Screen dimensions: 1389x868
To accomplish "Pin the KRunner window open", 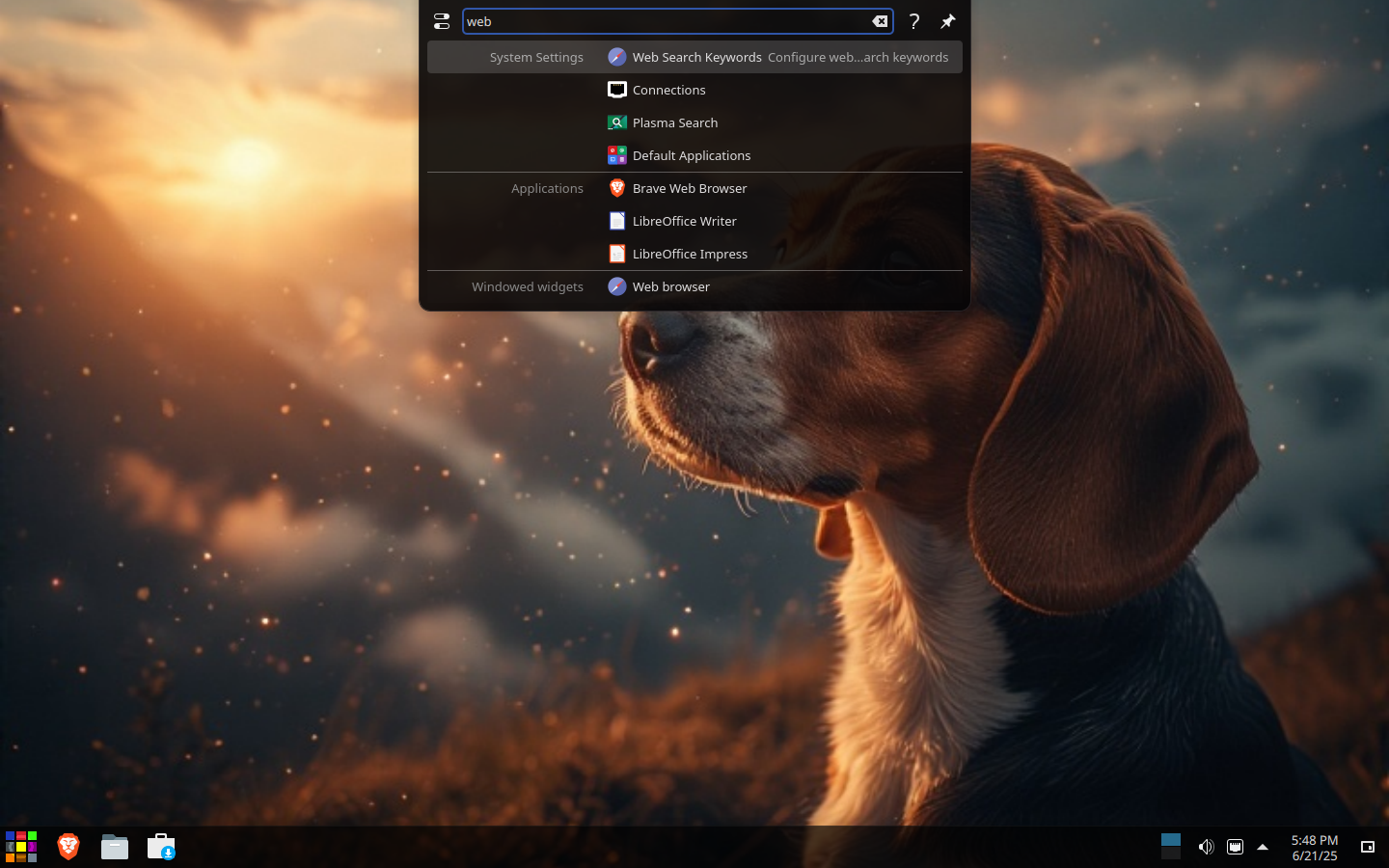I will pyautogui.click(x=948, y=21).
